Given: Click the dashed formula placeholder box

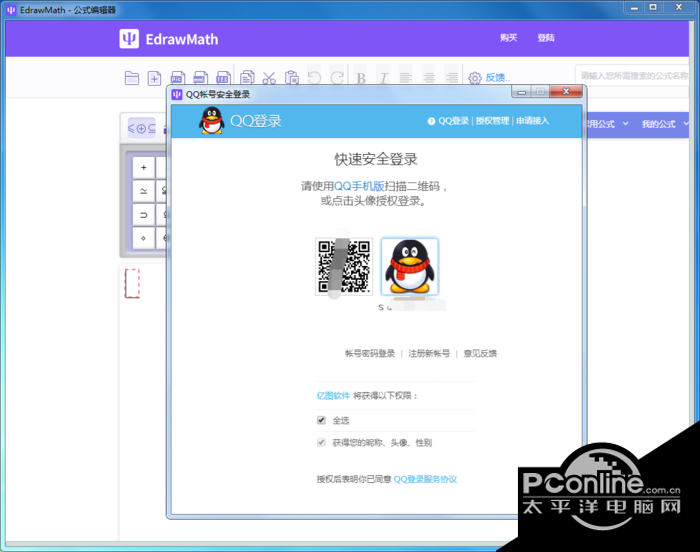Looking at the screenshot, I should tap(132, 283).
